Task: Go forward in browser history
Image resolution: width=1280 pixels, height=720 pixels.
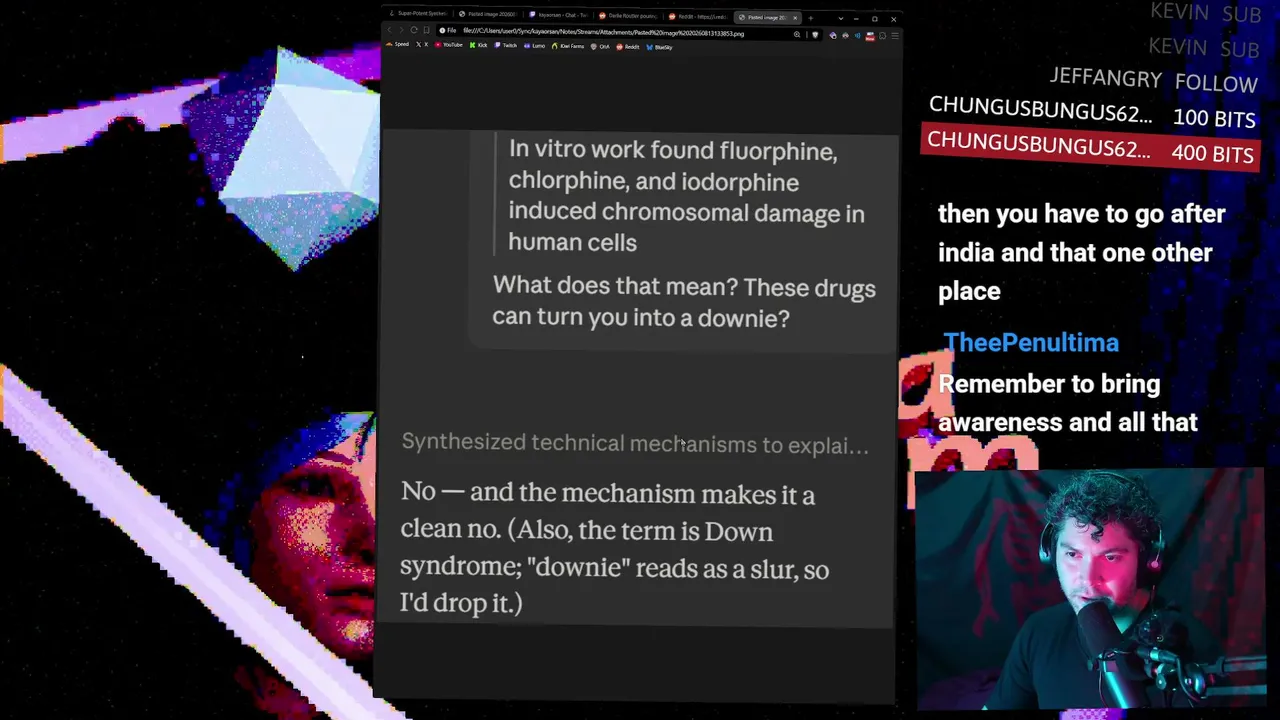Action: (402, 31)
